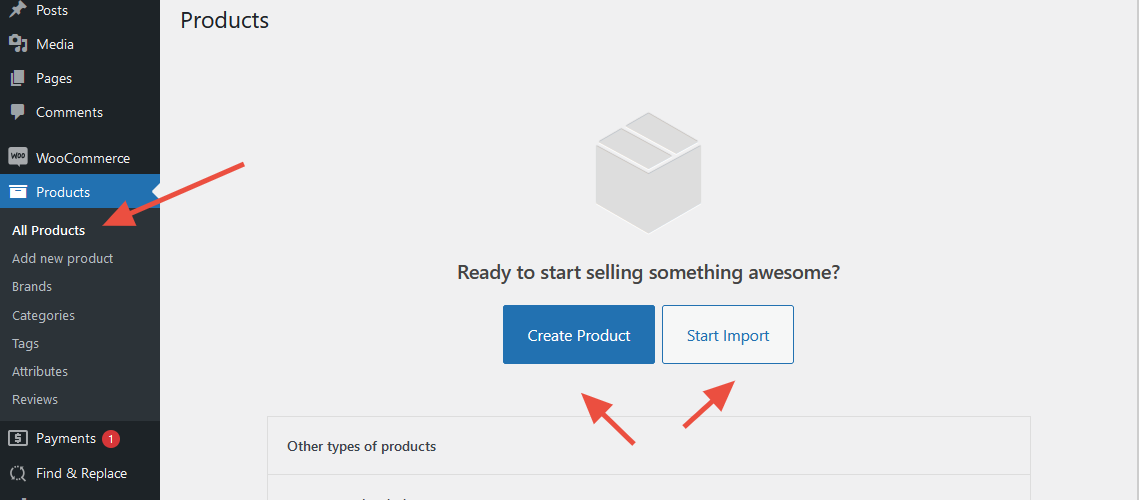Viewport: 1139px width, 500px height.
Task: Click the Comments bubble icon
Action: 17,112
